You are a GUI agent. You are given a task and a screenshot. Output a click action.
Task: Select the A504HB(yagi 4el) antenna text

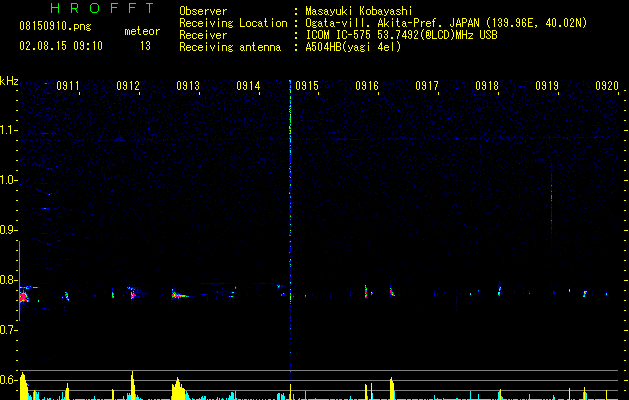(353, 47)
